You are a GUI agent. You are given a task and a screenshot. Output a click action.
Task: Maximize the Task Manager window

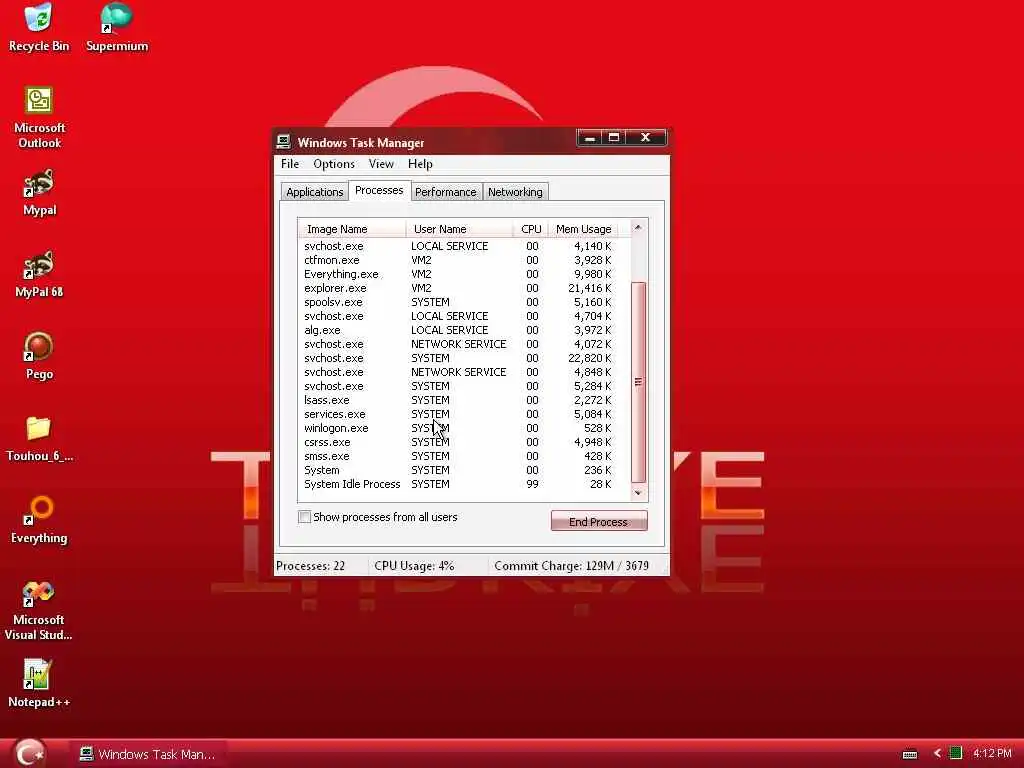(614, 137)
